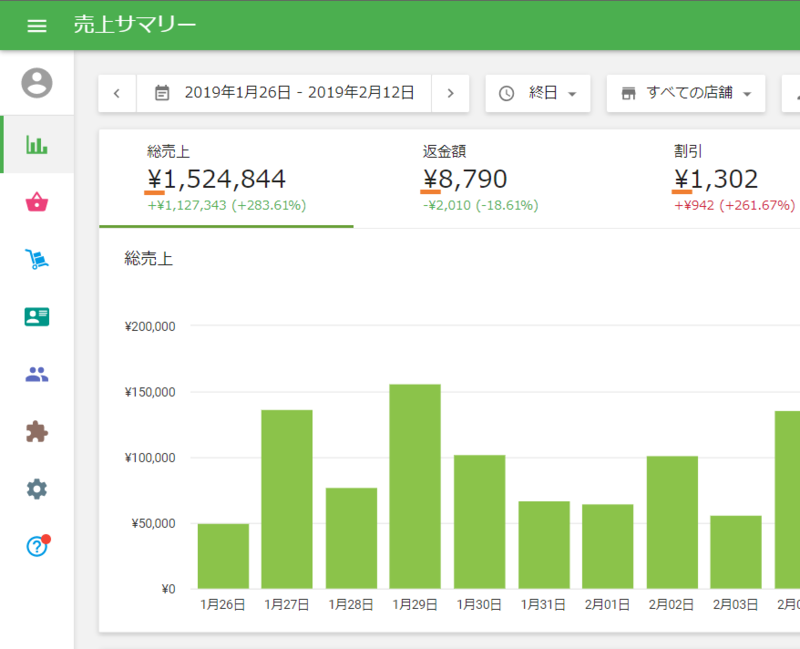Click the previous date range arrow
Image resolution: width=800 pixels, height=649 pixels.
pyautogui.click(x=117, y=92)
